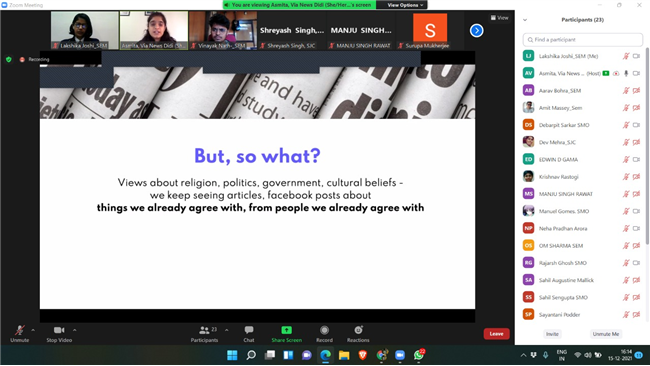The height and width of the screenshot is (366, 650).
Task: Toggle Lakshika Joshi_SEM's mic icon in list
Action: 626,56
